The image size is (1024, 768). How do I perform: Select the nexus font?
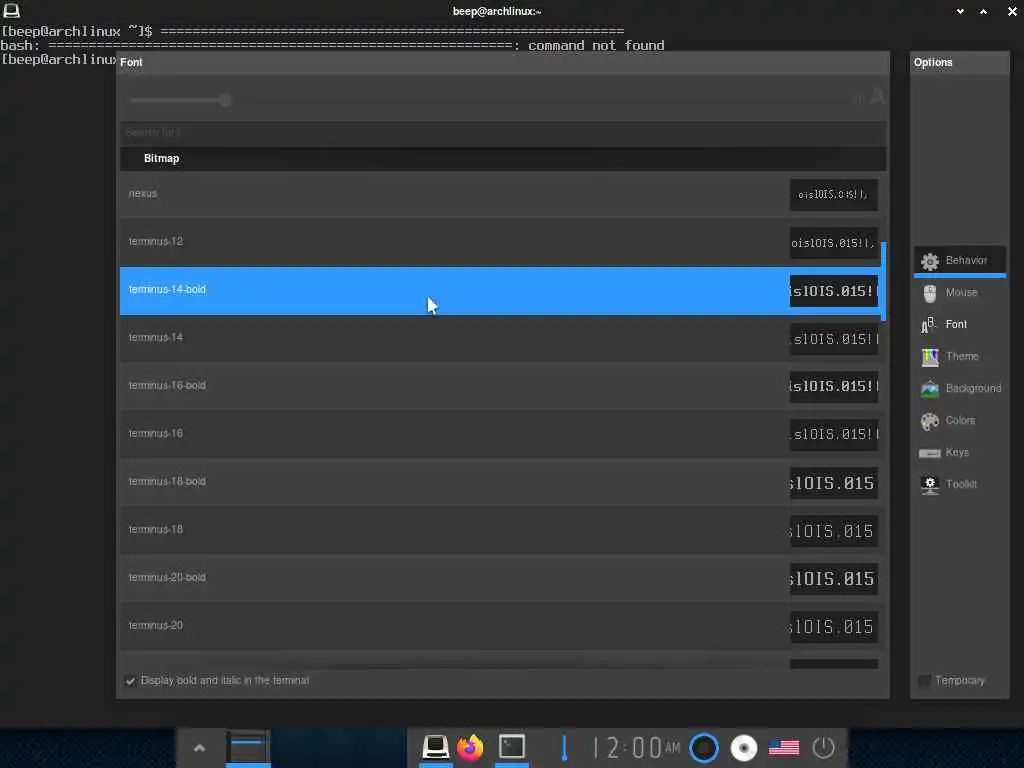(x=500, y=194)
